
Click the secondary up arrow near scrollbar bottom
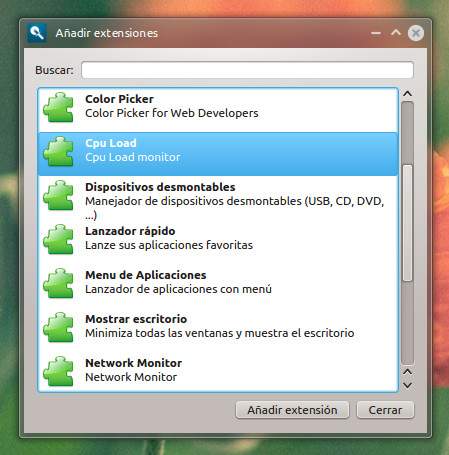407,371
